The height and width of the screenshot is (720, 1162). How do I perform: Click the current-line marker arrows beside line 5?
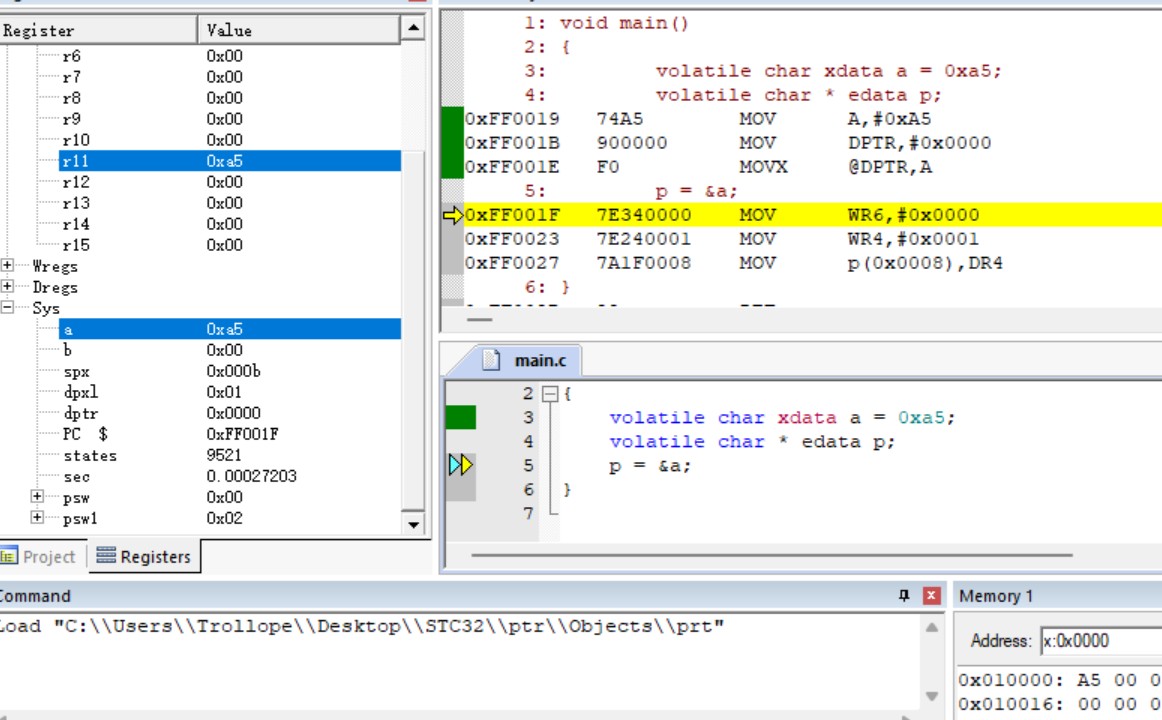[460, 465]
